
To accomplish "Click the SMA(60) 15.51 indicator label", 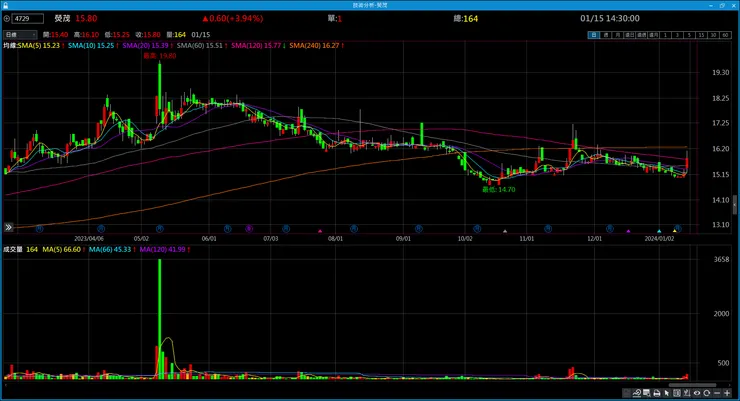I will coord(200,45).
